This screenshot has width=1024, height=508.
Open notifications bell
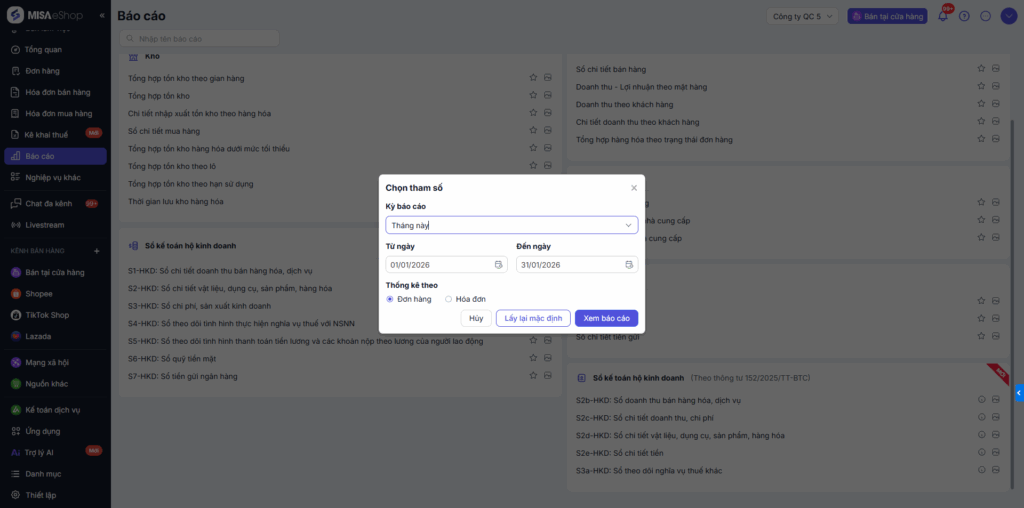942,16
